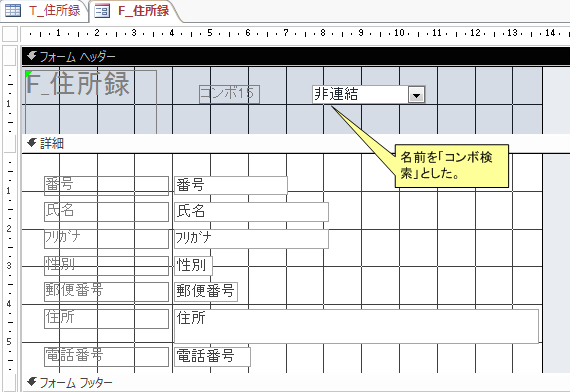Select the フリガナ text box field

(251, 239)
